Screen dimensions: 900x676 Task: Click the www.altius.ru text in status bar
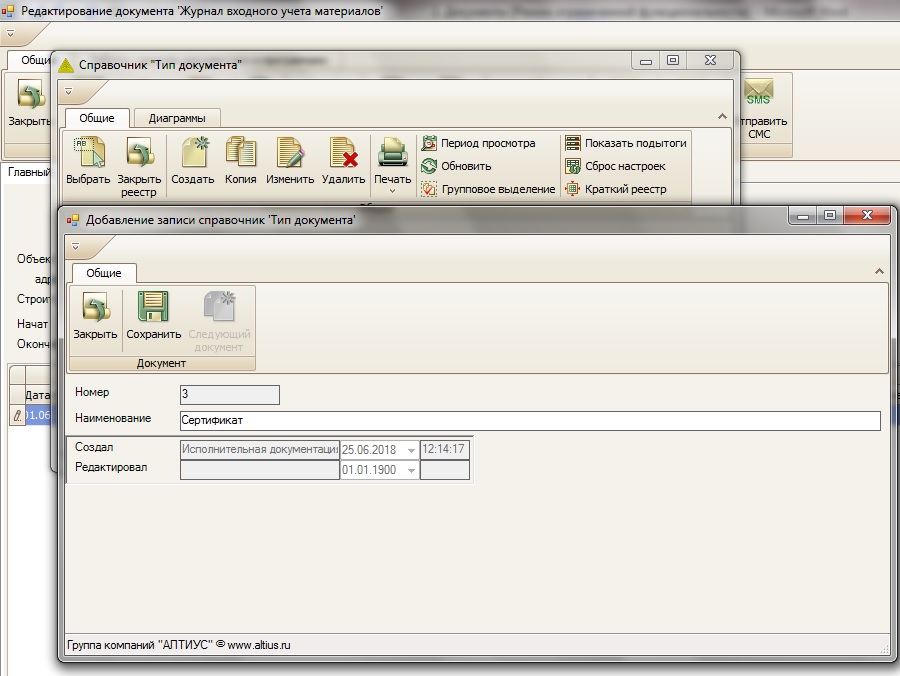(259, 645)
